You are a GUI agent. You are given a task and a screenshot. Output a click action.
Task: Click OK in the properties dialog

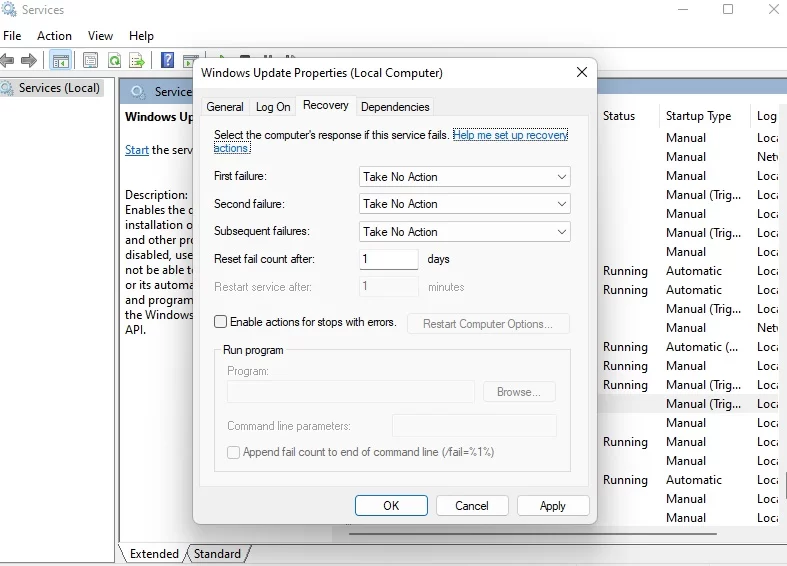pos(391,506)
